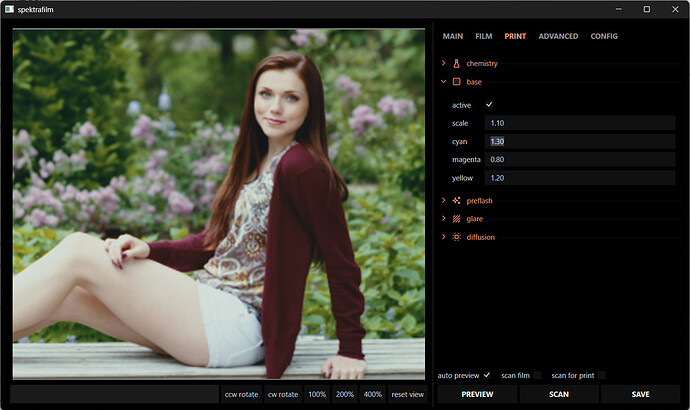This screenshot has width=690, height=410.
Task: Expand the chemistry section chevron
Action: tap(444, 63)
